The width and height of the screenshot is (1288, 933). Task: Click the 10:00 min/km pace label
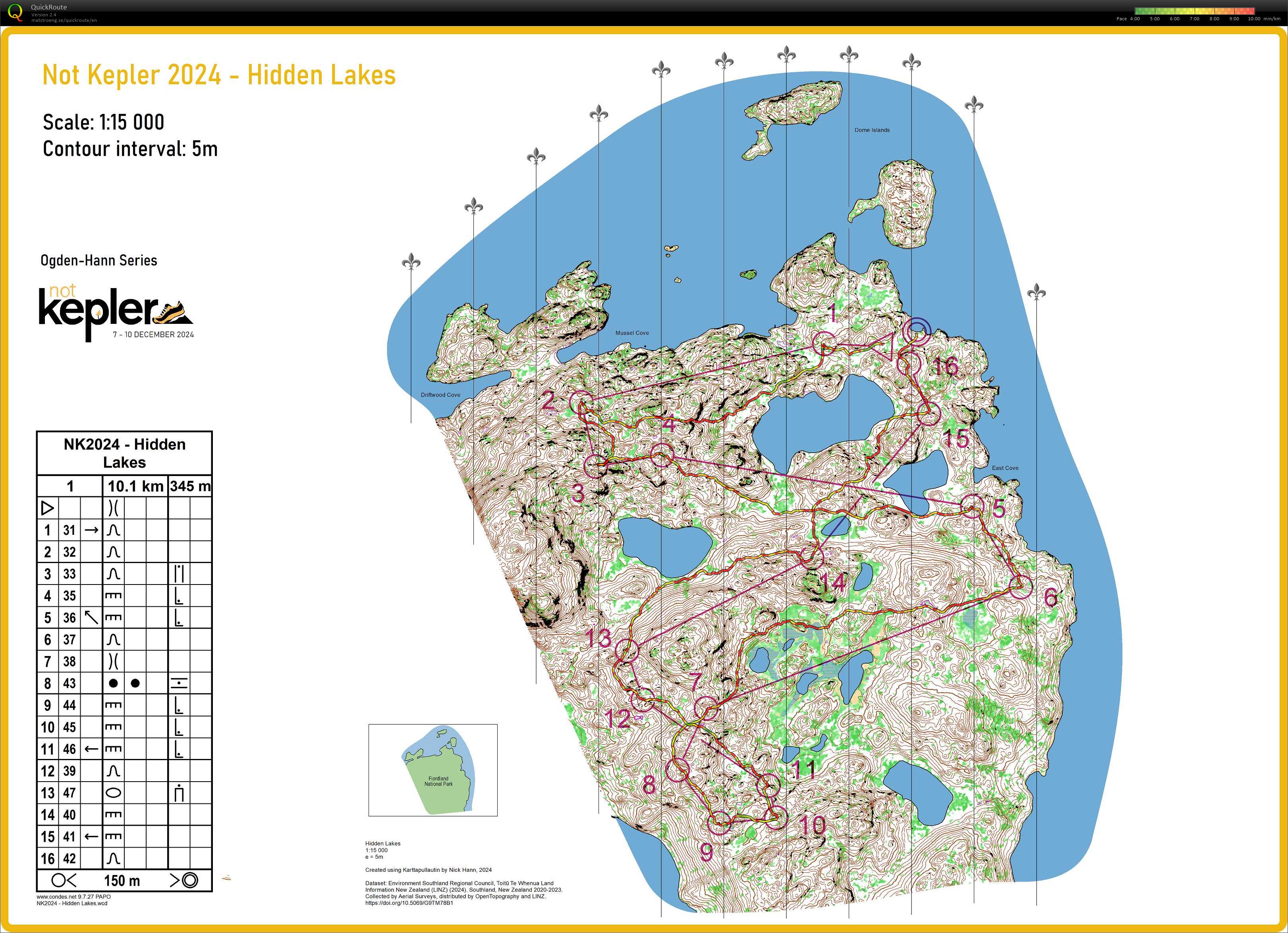click(x=1264, y=19)
